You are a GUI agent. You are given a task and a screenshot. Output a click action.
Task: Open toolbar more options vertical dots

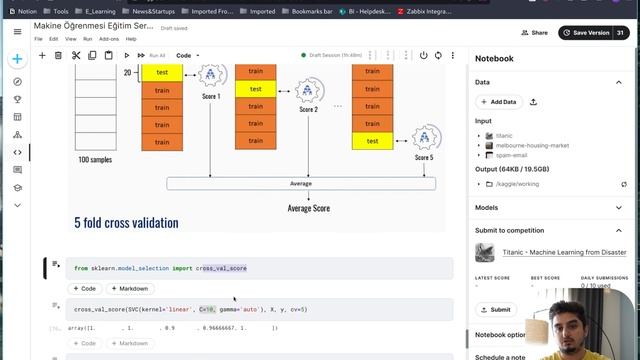point(453,55)
